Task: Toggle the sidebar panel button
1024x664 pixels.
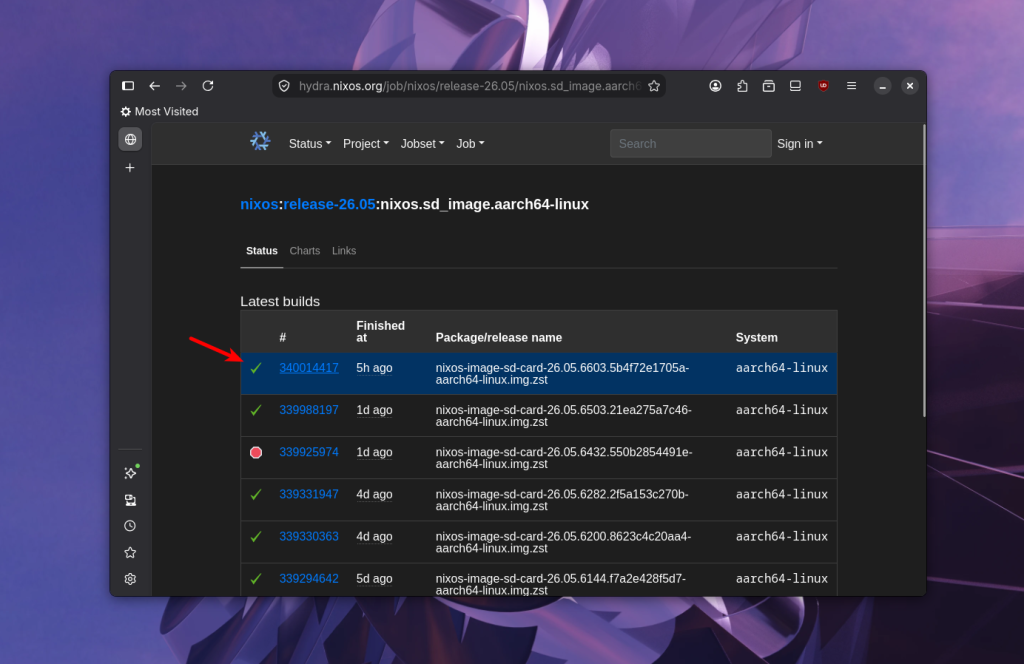Action: pyautogui.click(x=128, y=86)
